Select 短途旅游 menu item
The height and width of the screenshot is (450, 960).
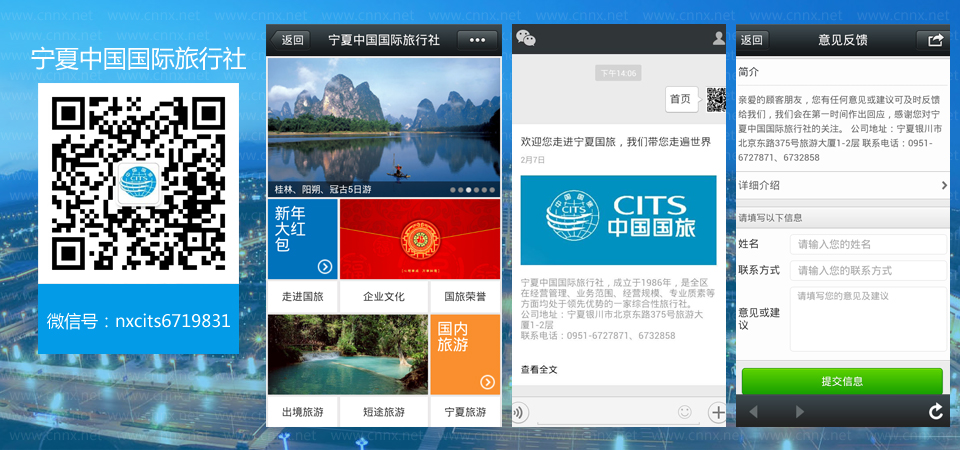[384, 412]
